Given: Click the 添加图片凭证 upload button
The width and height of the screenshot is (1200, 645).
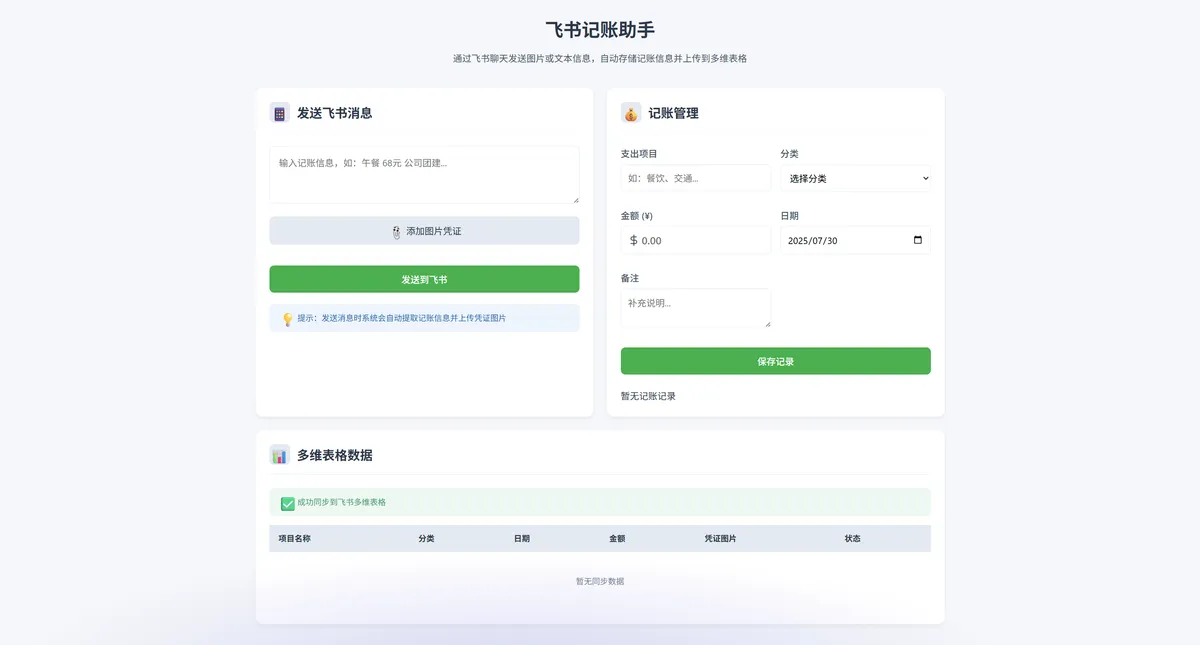Looking at the screenshot, I should pyautogui.click(x=424, y=230).
